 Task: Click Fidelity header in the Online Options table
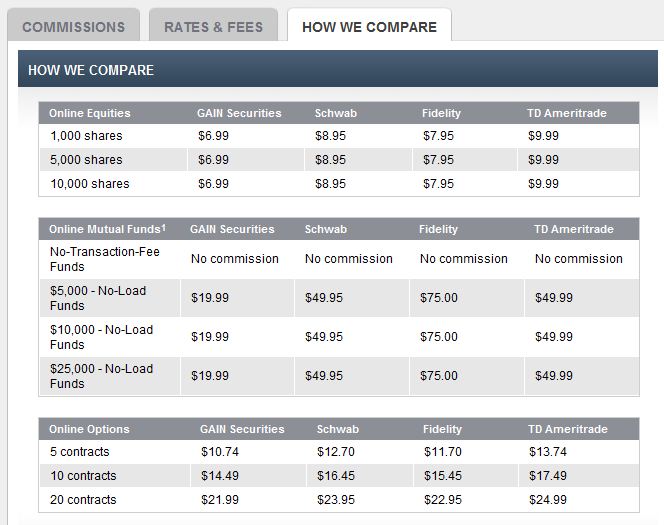coord(441,429)
